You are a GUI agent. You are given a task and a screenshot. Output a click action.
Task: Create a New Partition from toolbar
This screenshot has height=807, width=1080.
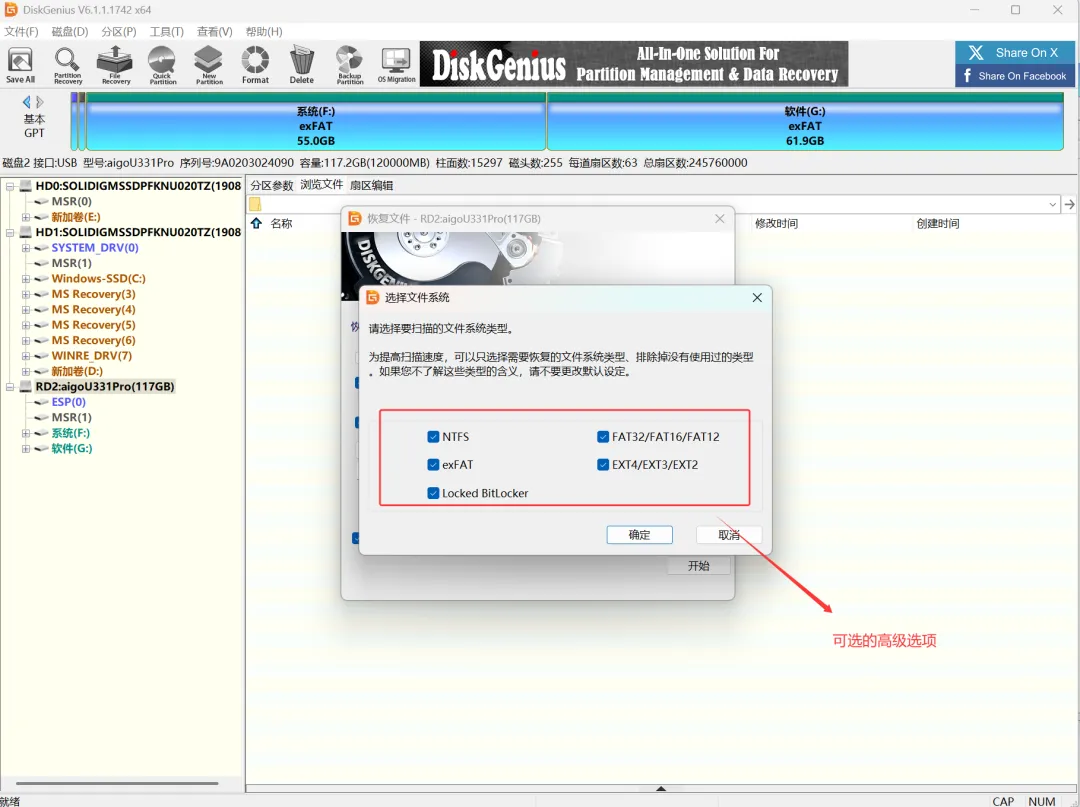(209, 65)
